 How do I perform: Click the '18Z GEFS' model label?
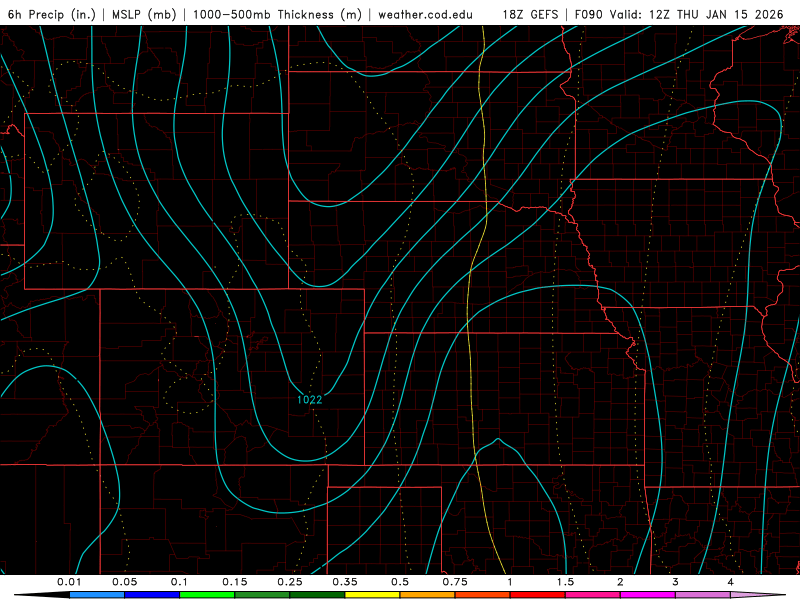click(x=530, y=14)
